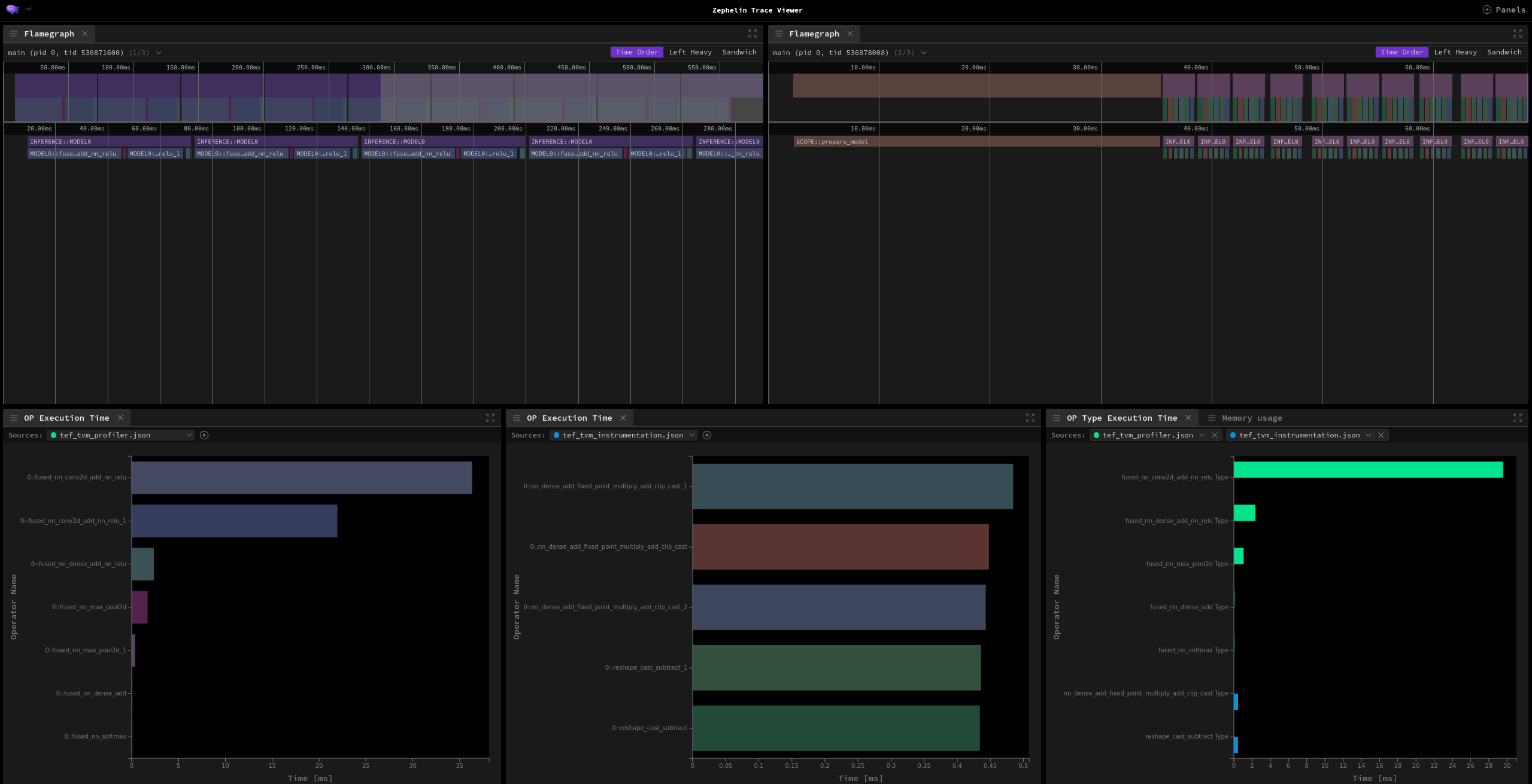1532x784 pixels.
Task: Maximize the instrumentation OP Execution Time panel
Action: point(1030,418)
